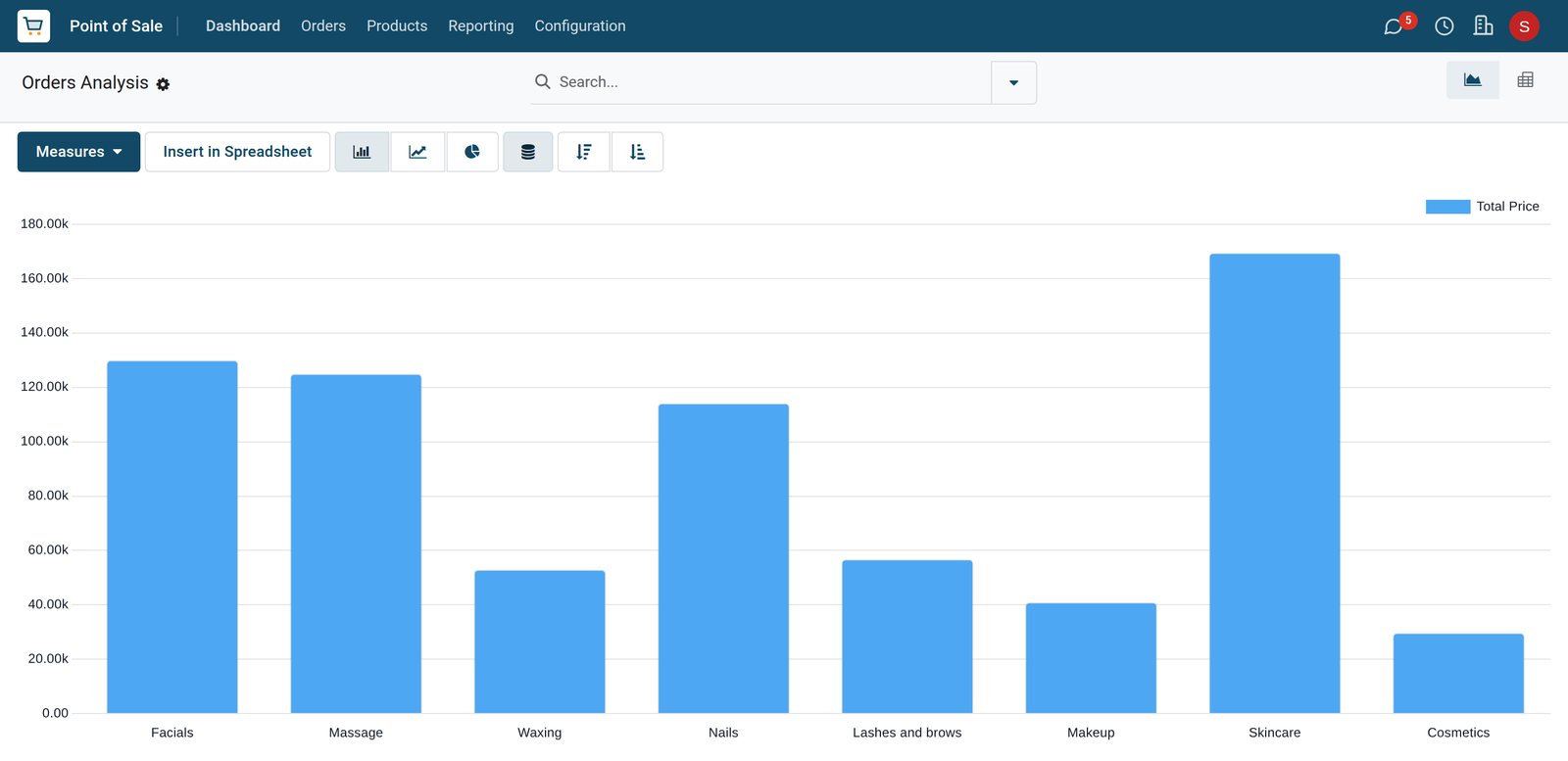The width and height of the screenshot is (1568, 761).
Task: Open the activities clock icon
Action: click(x=1445, y=26)
